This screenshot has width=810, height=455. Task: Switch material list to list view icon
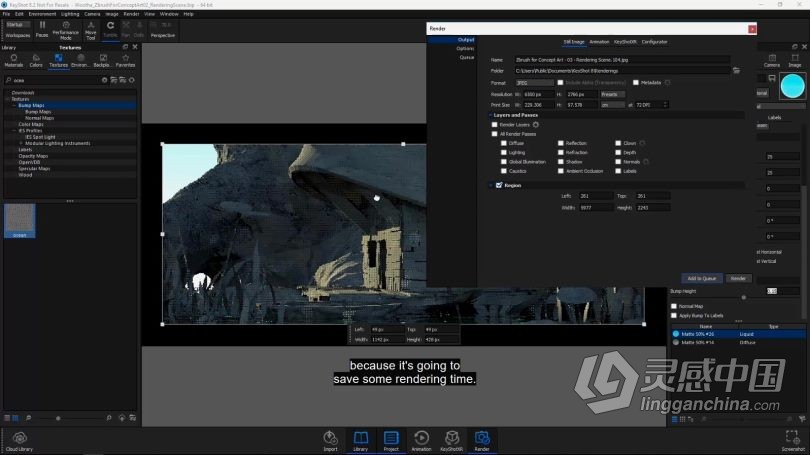(x=675, y=419)
